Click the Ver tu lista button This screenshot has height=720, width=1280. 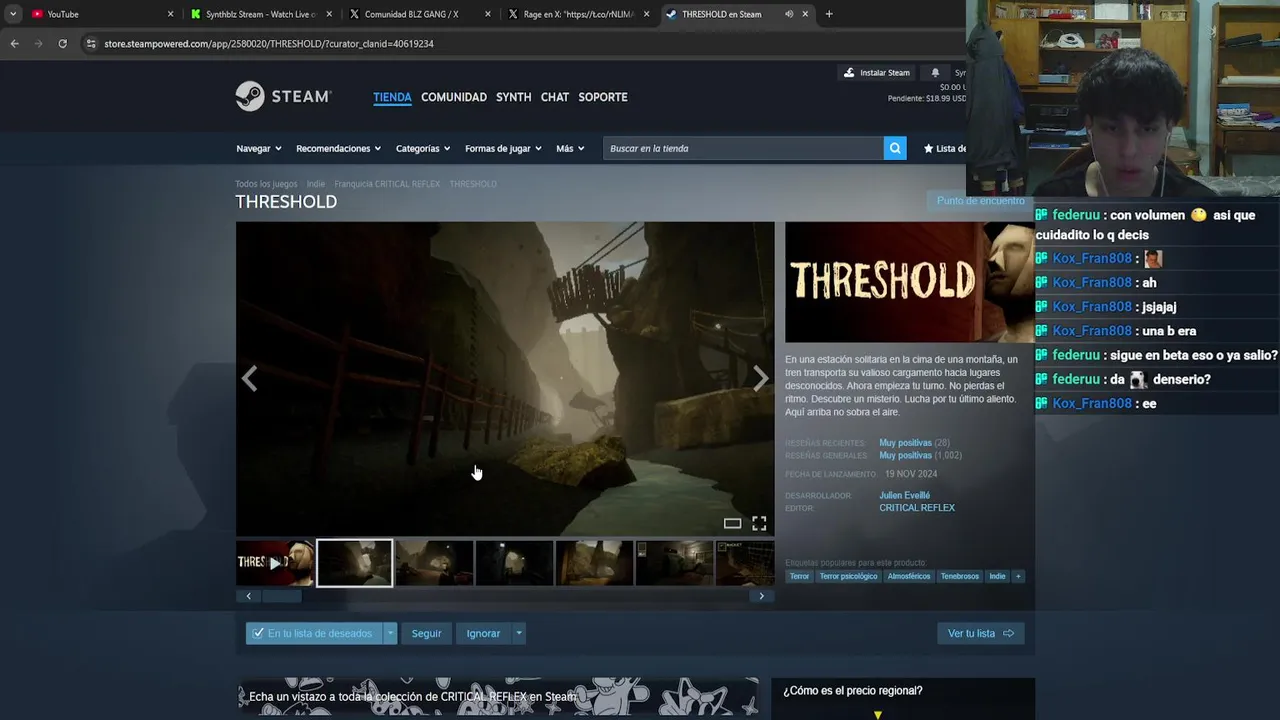980,633
